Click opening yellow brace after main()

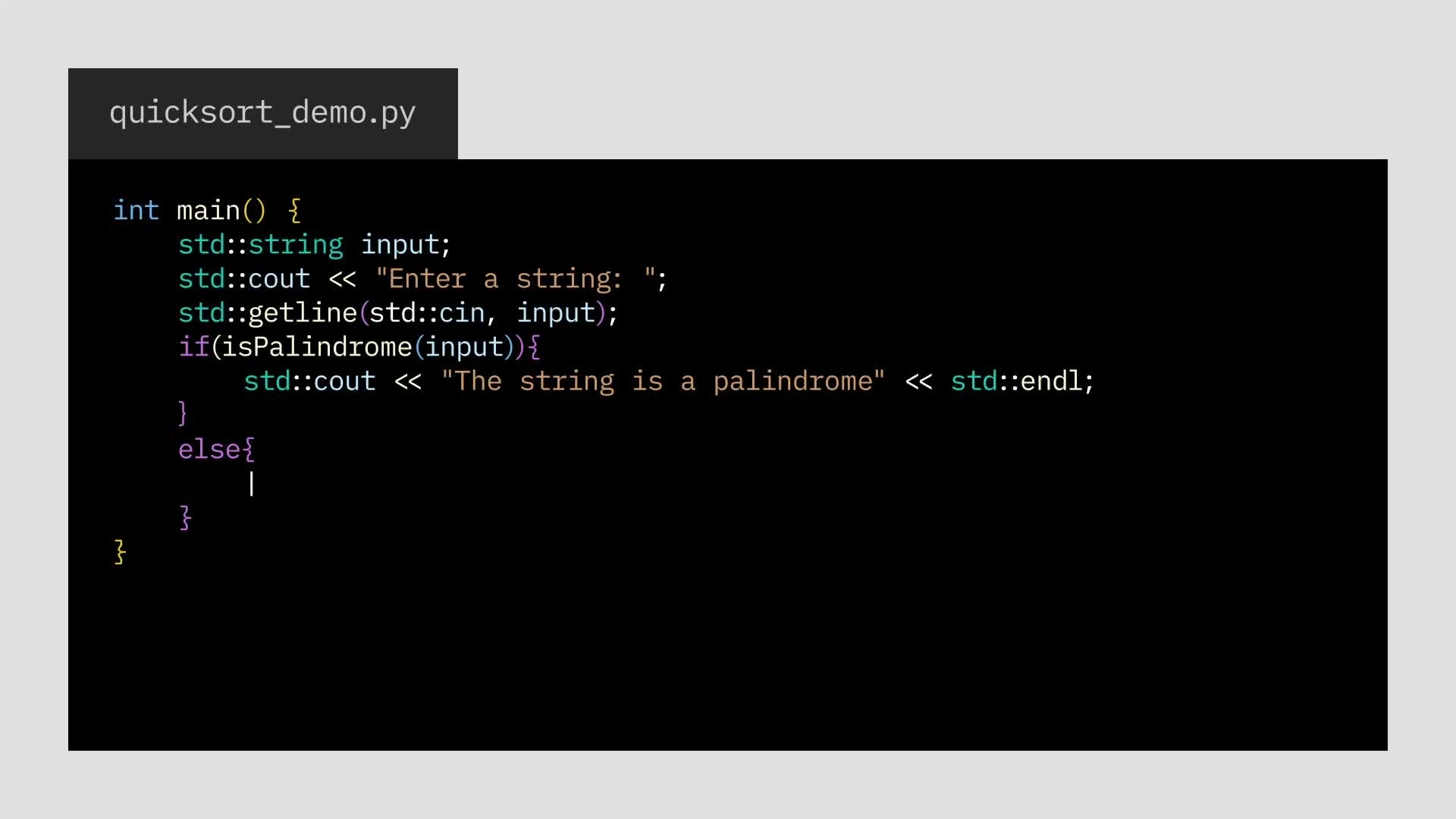coord(295,210)
